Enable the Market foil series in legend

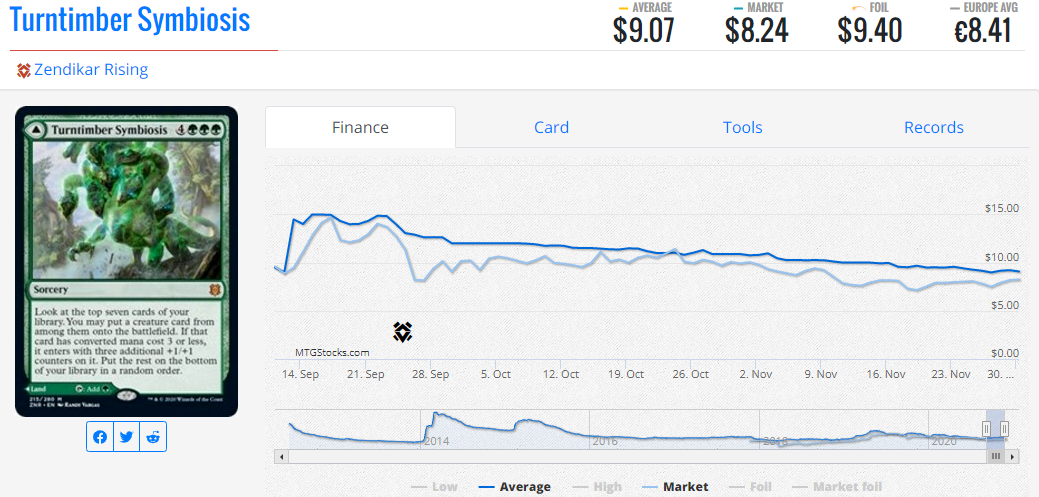836,487
